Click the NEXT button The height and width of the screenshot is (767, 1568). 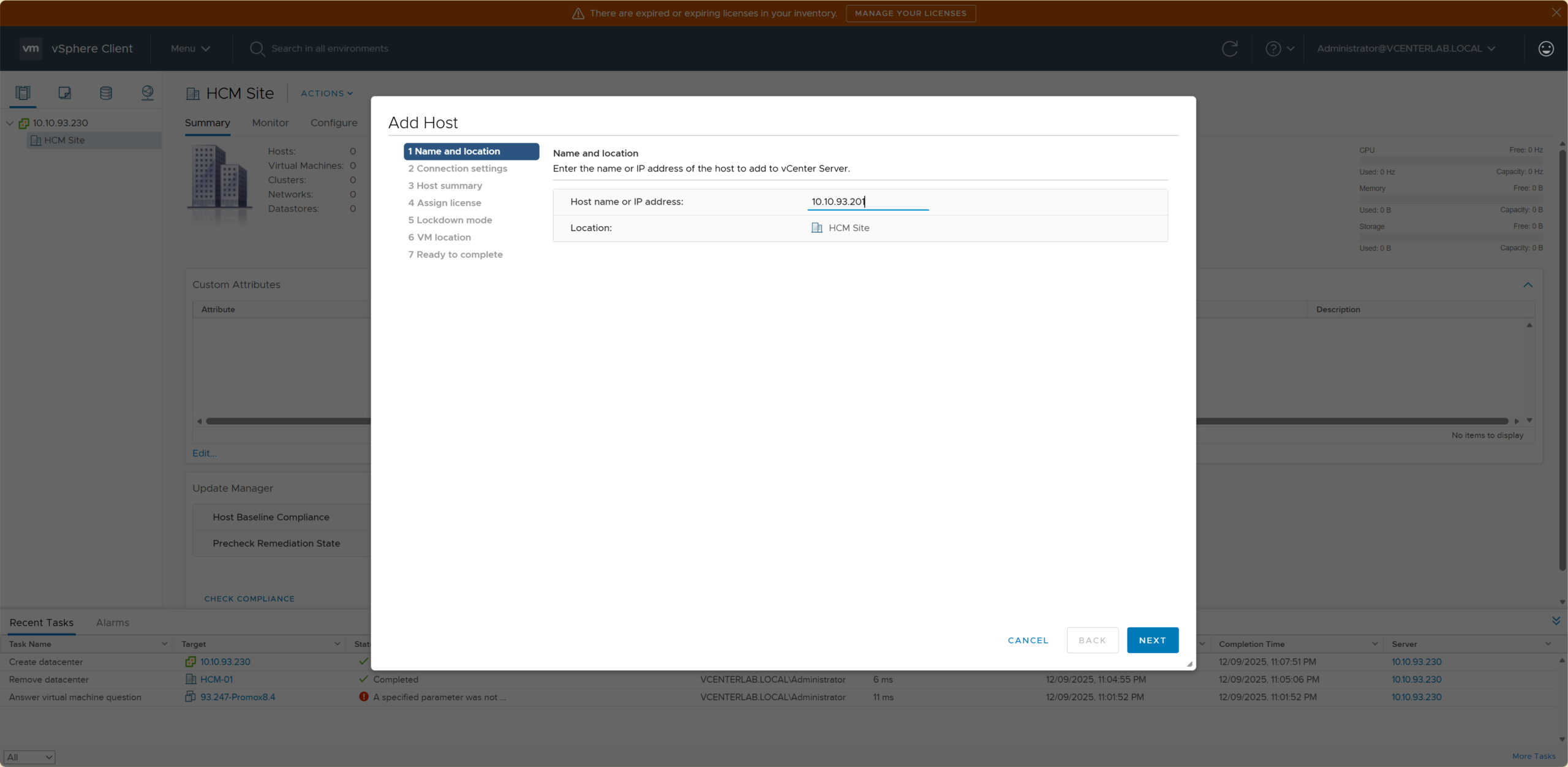point(1152,640)
